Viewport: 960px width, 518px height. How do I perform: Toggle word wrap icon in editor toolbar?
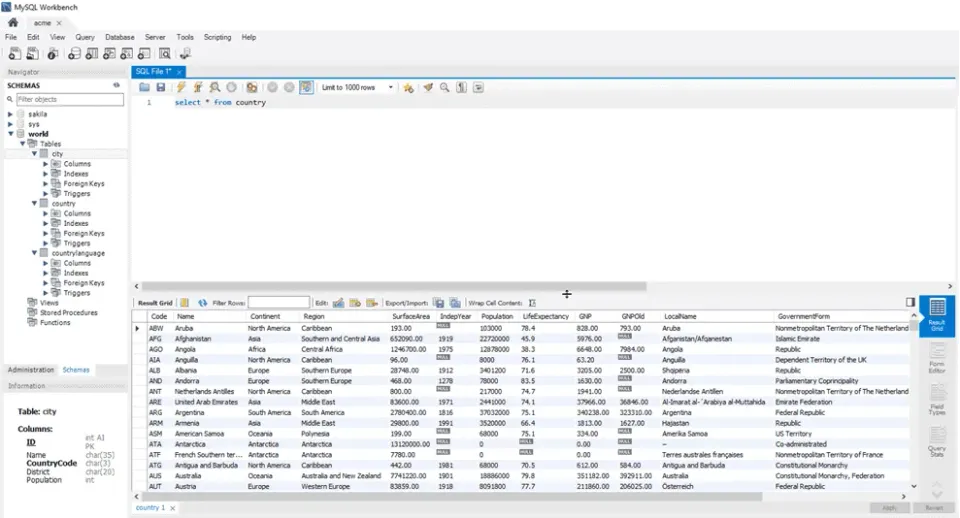478,88
